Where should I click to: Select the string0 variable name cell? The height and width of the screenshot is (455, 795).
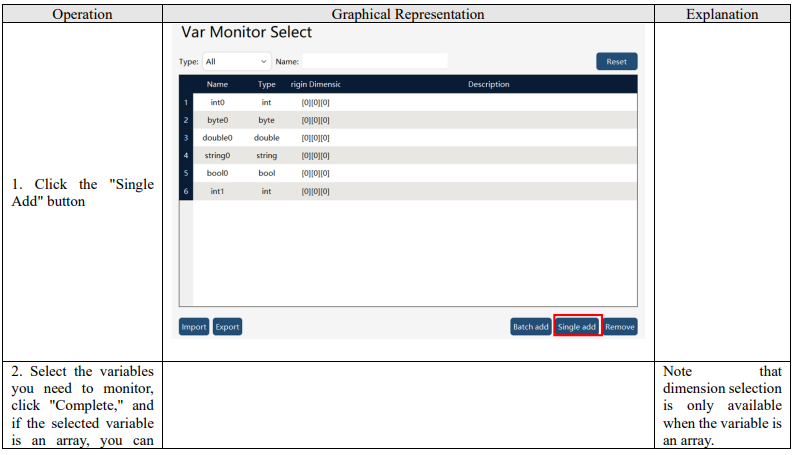point(218,156)
